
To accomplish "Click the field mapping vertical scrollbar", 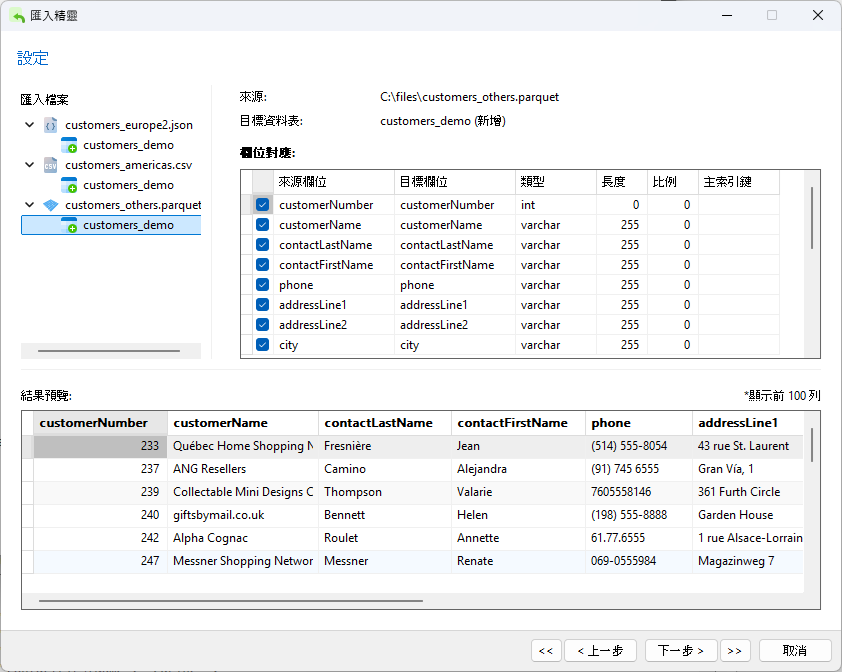I will (812, 218).
